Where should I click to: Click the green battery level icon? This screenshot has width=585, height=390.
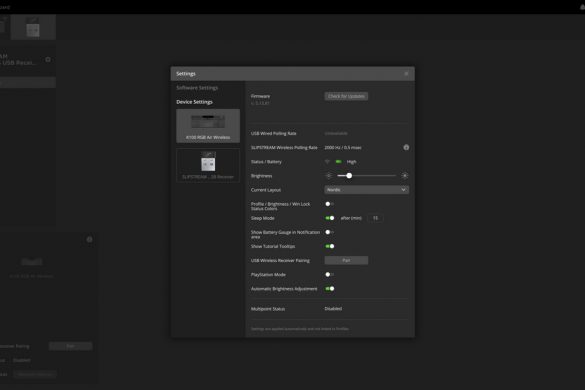[338, 162]
